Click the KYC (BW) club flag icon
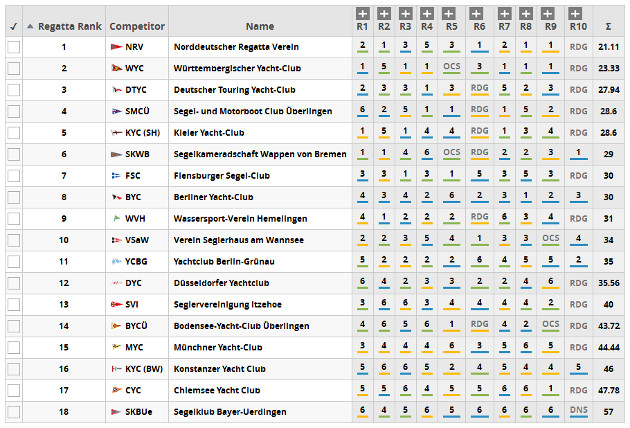 tap(116, 369)
